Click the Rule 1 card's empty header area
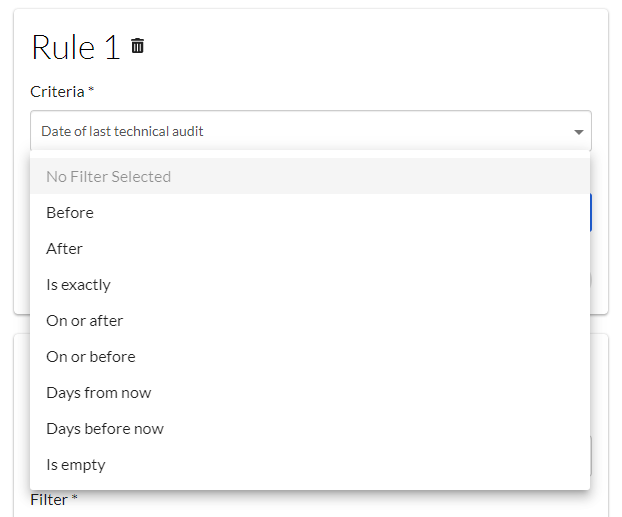The width and height of the screenshot is (622, 517). (x=380, y=47)
